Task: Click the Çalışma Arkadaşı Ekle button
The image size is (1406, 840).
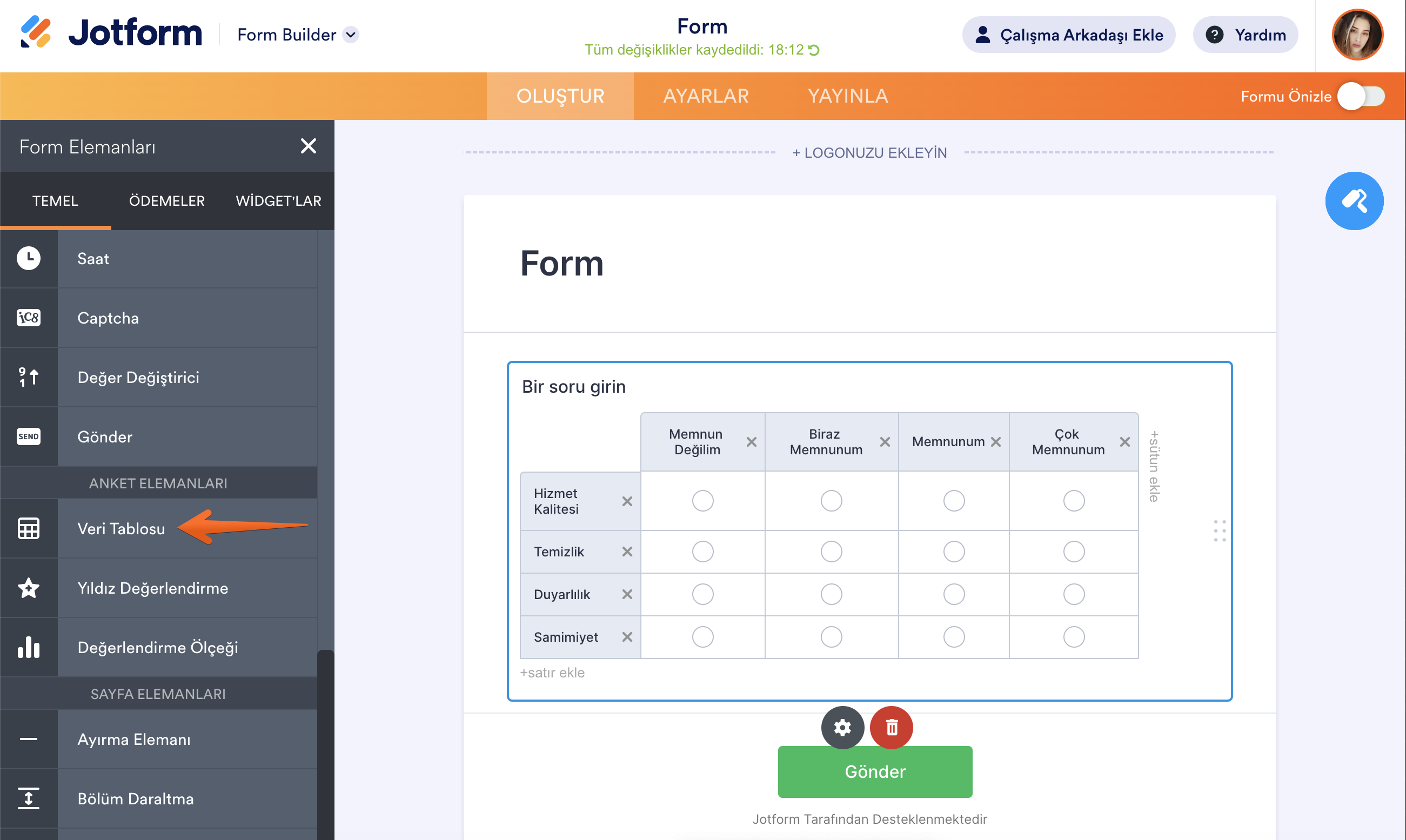Action: 1068,35
